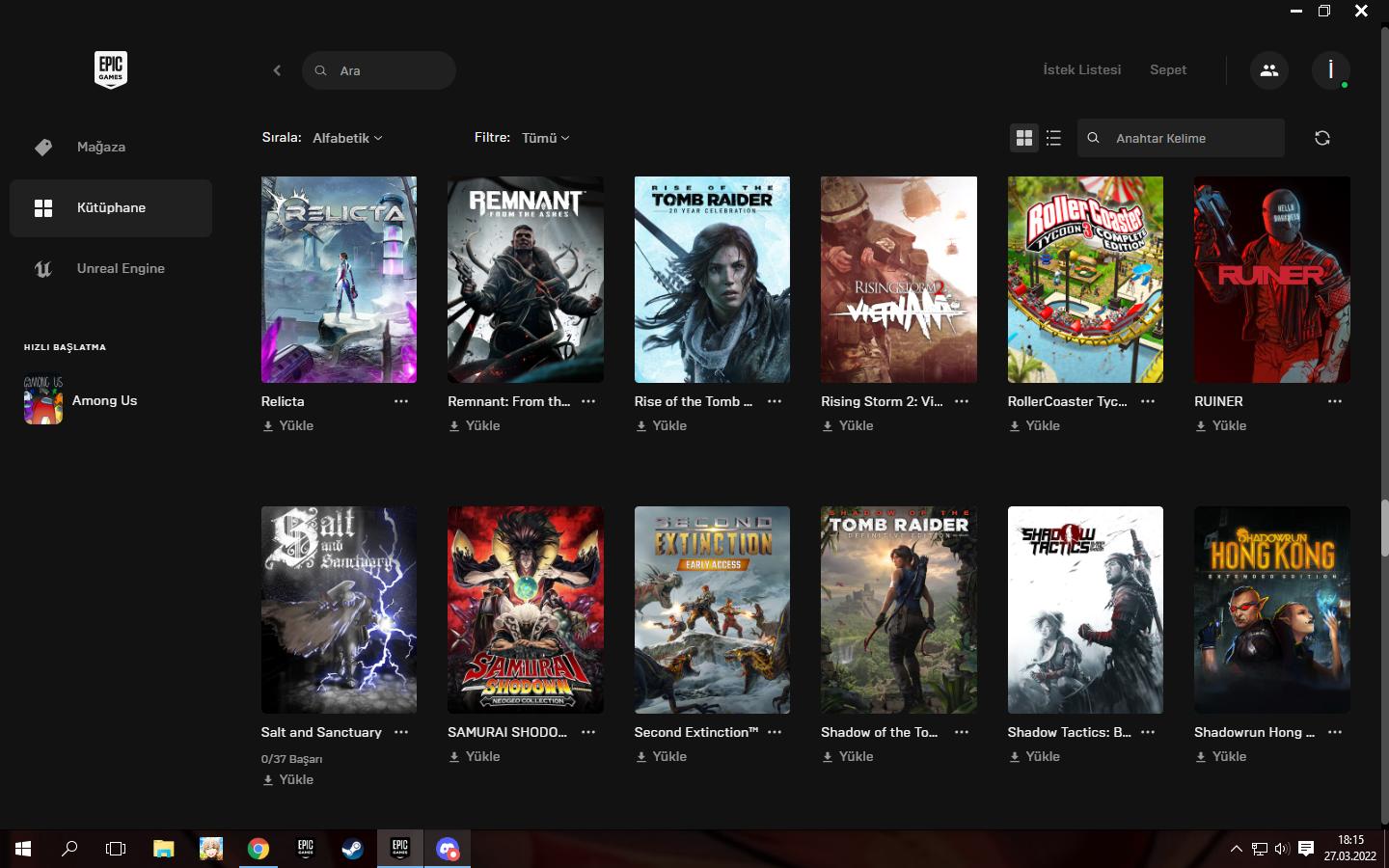Select Kütüphane in the sidebar
Screen dimensions: 1389x868
111,207
